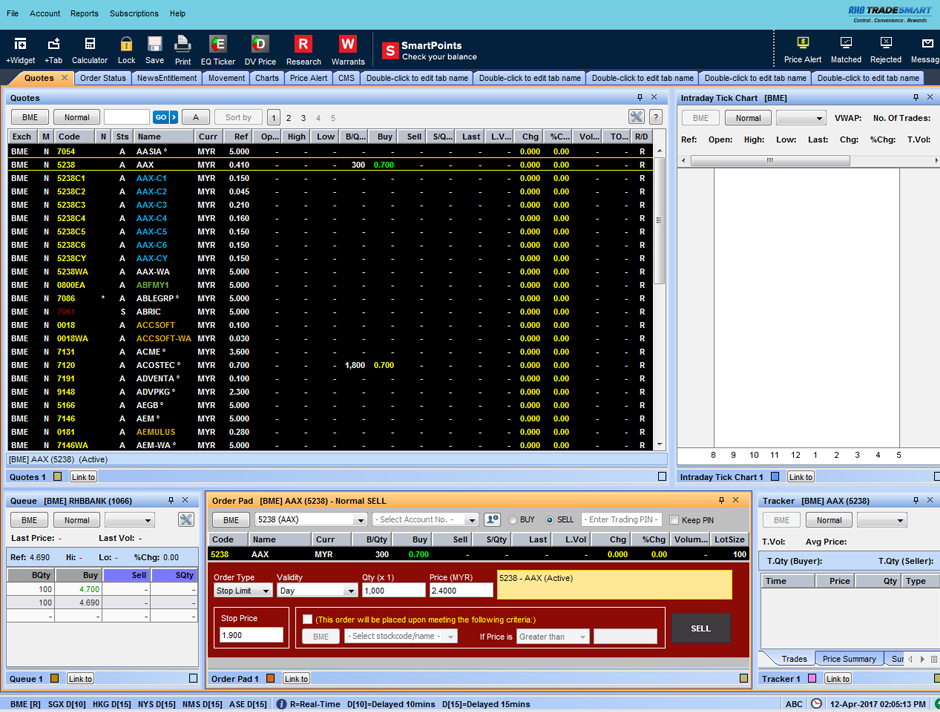940x712 pixels.
Task: Select the BUY radio button
Action: click(513, 520)
